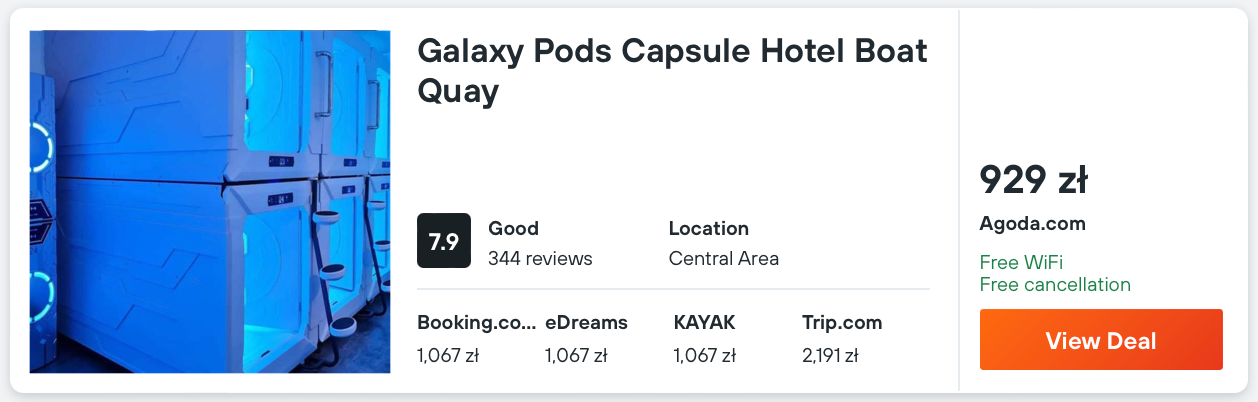
Task: Click the 1,067 zł price under Booking.com
Action: tap(448, 355)
